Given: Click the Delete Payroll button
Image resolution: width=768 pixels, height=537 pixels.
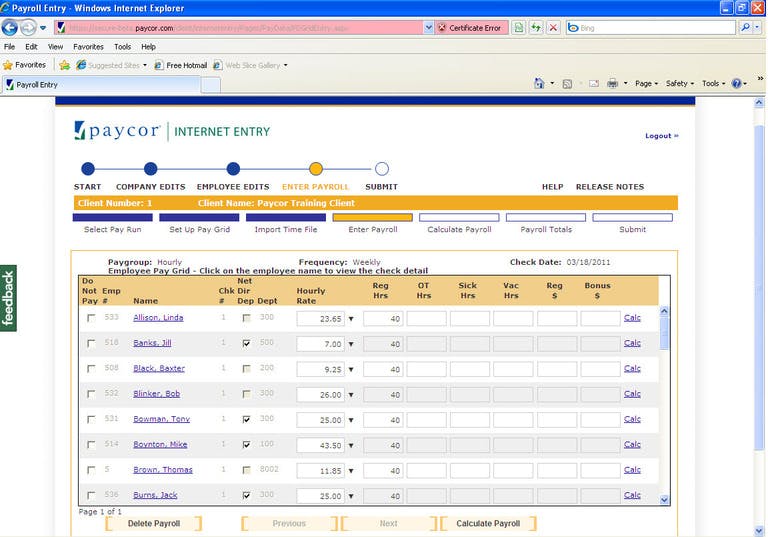Looking at the screenshot, I should [x=154, y=523].
